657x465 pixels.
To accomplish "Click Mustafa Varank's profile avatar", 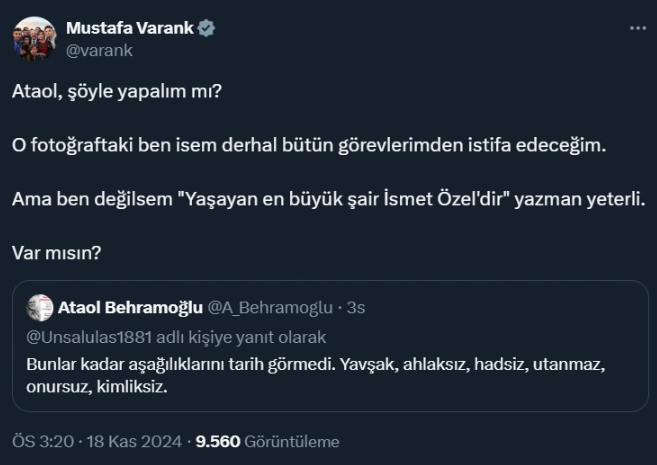I will 34,38.
